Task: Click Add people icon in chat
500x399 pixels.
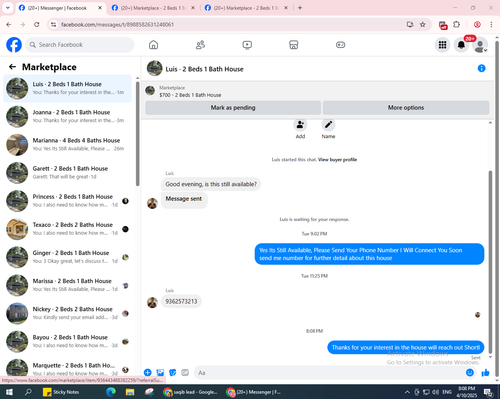Action: tap(300, 125)
